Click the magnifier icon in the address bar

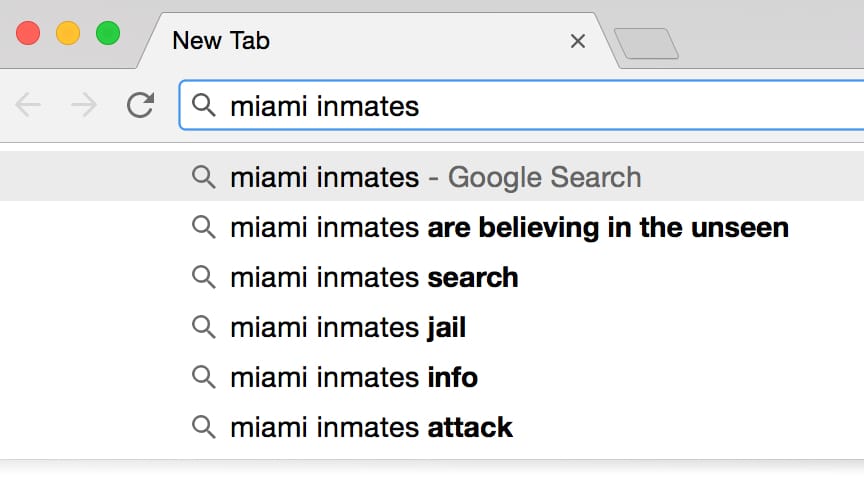point(204,105)
